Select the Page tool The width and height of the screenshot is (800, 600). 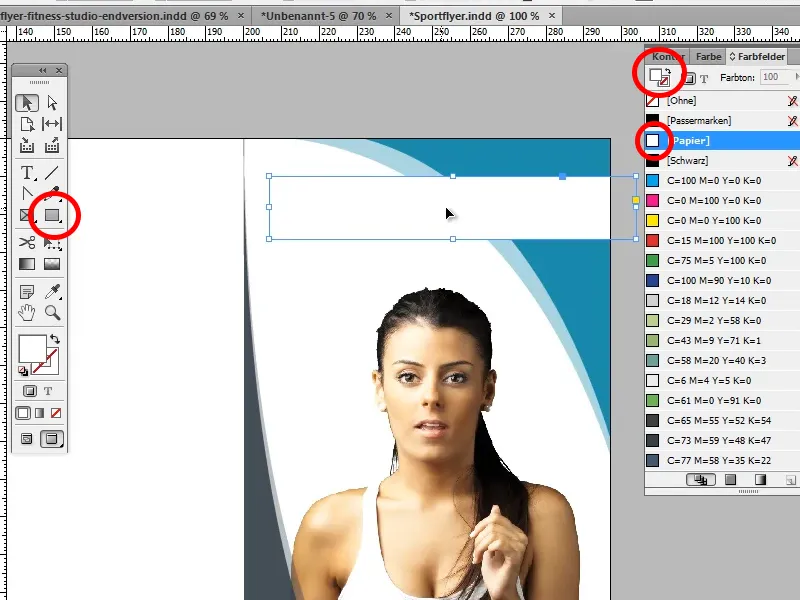pyautogui.click(x=27, y=124)
